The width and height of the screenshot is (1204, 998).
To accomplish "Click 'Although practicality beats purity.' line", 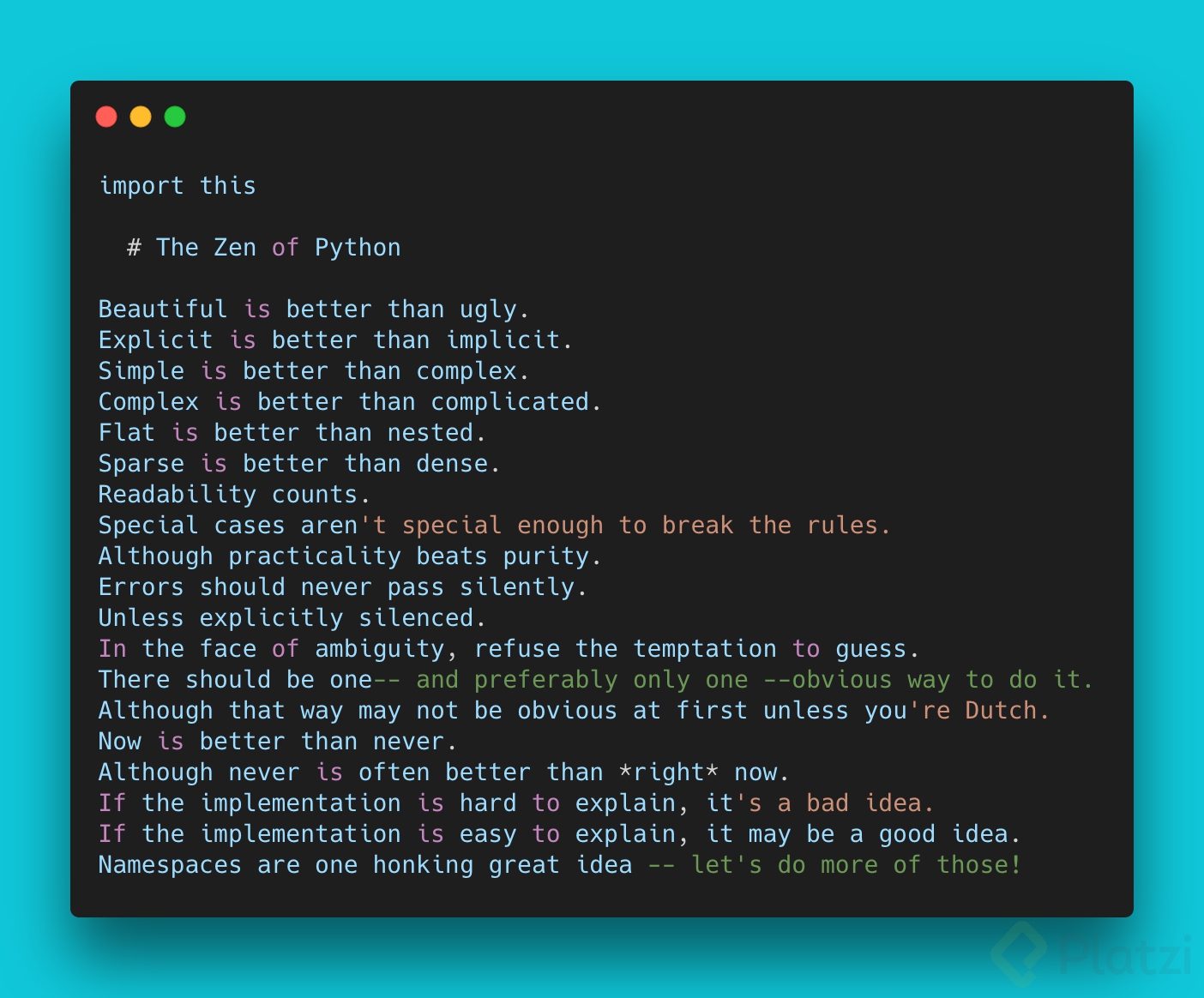I will pos(350,556).
